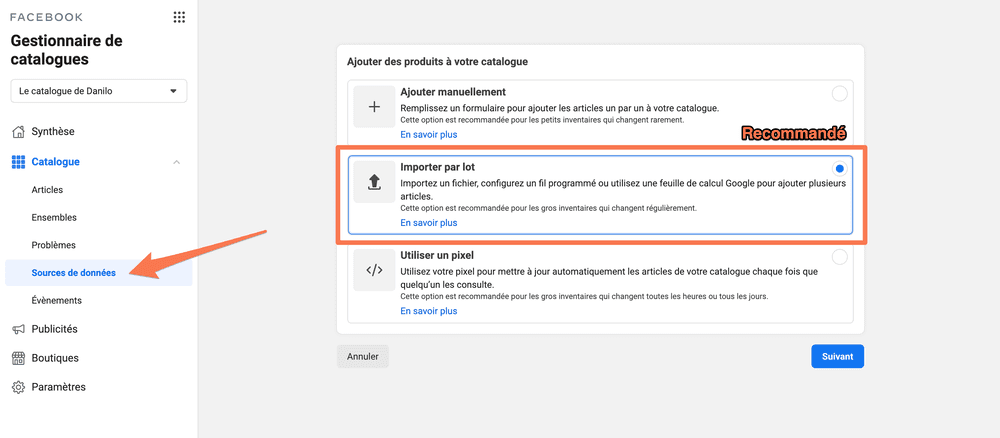Click the Suivant button

point(837,356)
